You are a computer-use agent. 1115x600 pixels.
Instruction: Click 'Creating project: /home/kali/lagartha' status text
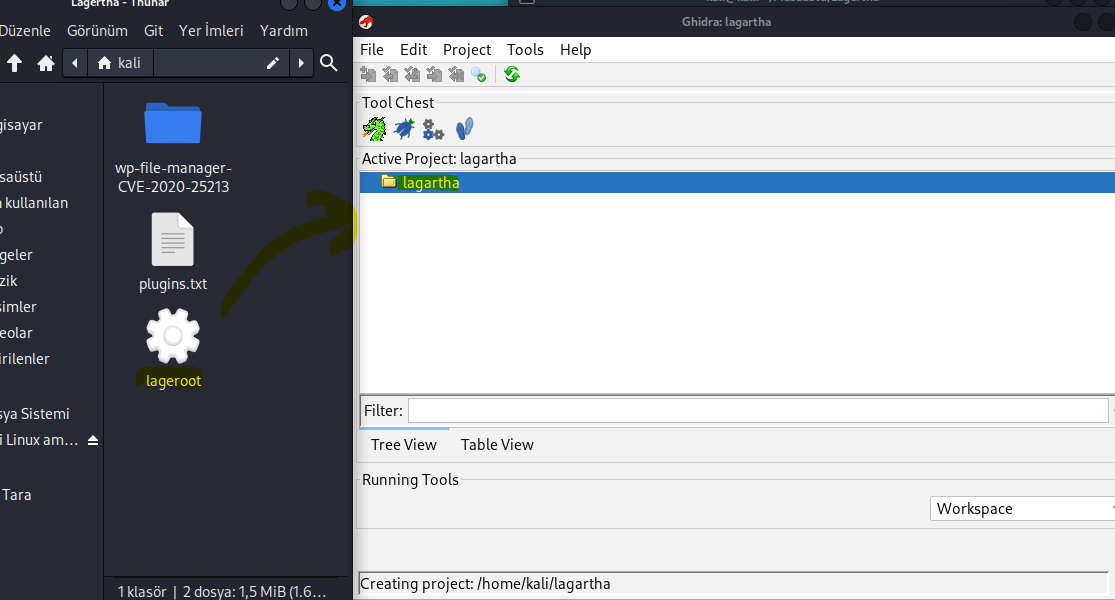click(485, 584)
